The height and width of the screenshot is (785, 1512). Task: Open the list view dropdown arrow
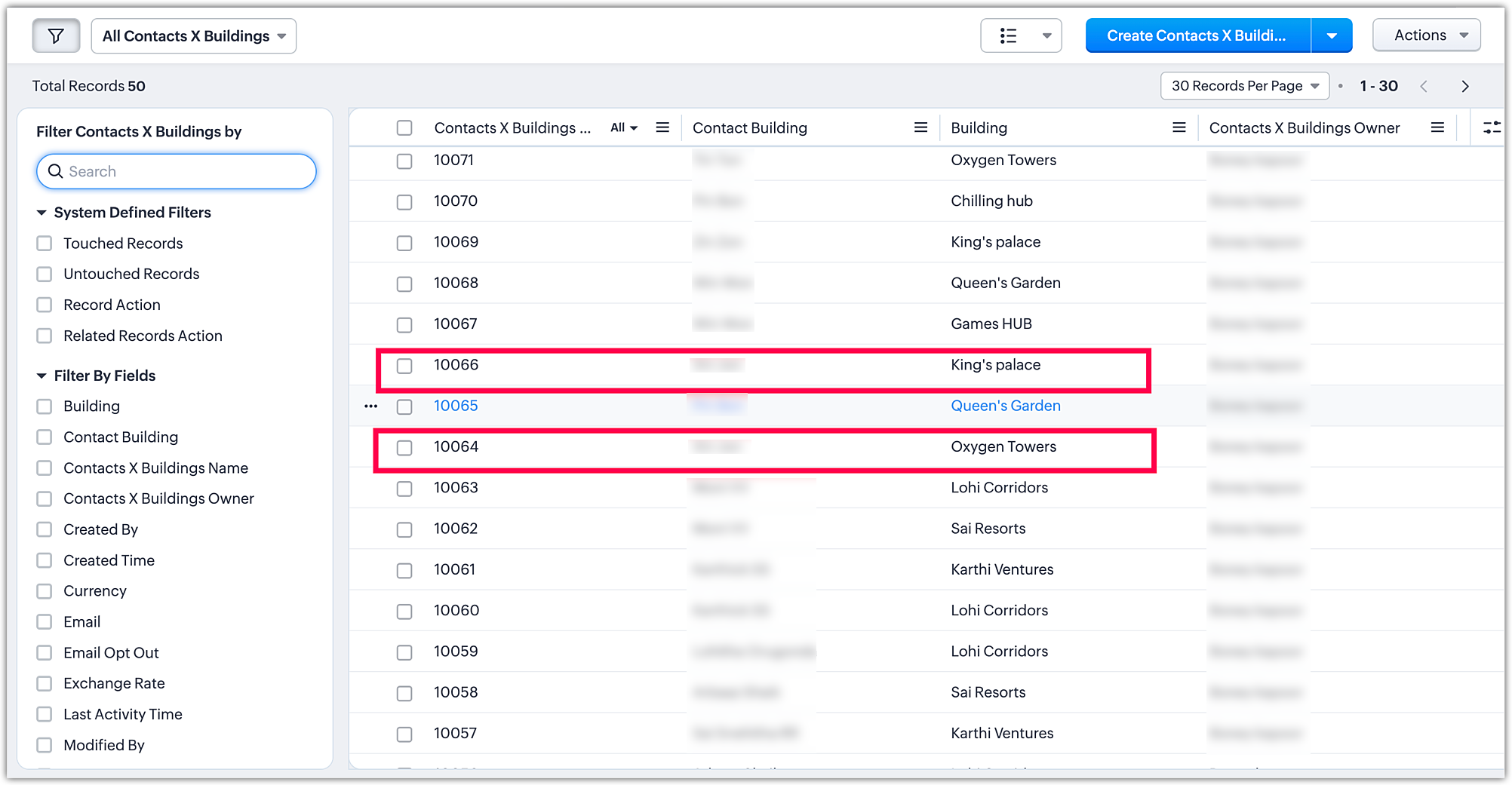coord(1046,35)
